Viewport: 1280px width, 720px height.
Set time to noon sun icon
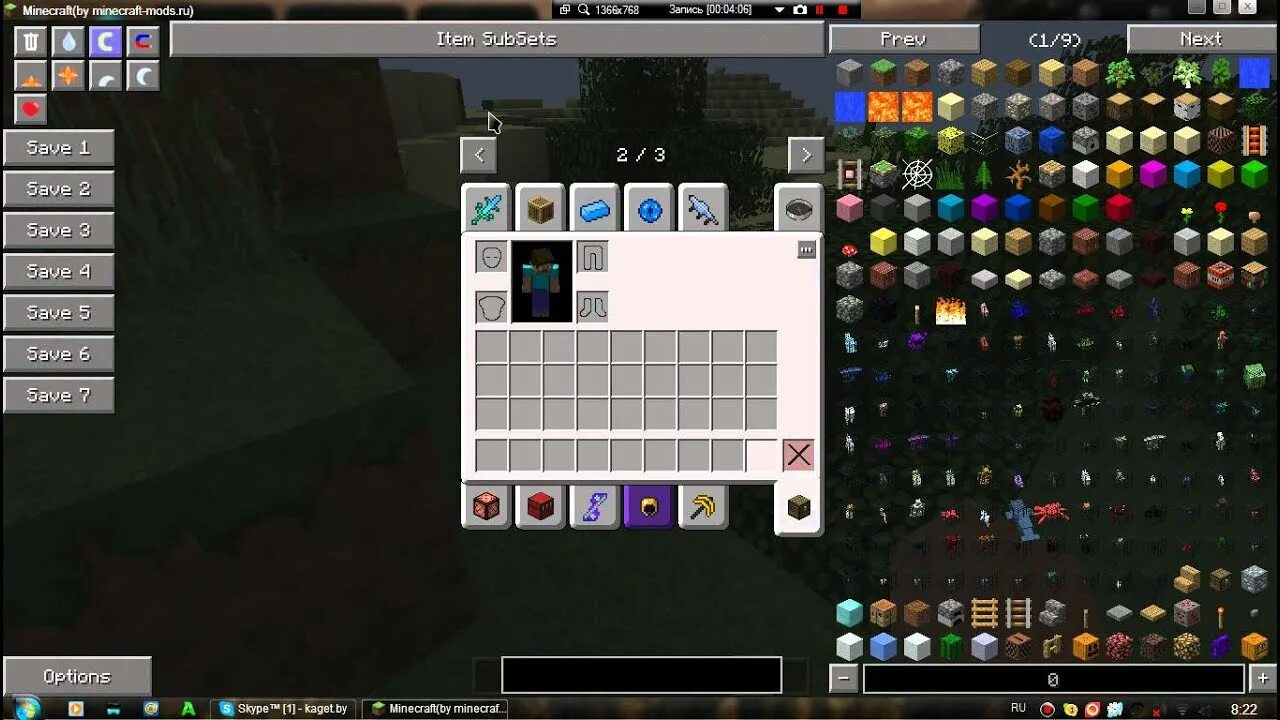point(68,76)
